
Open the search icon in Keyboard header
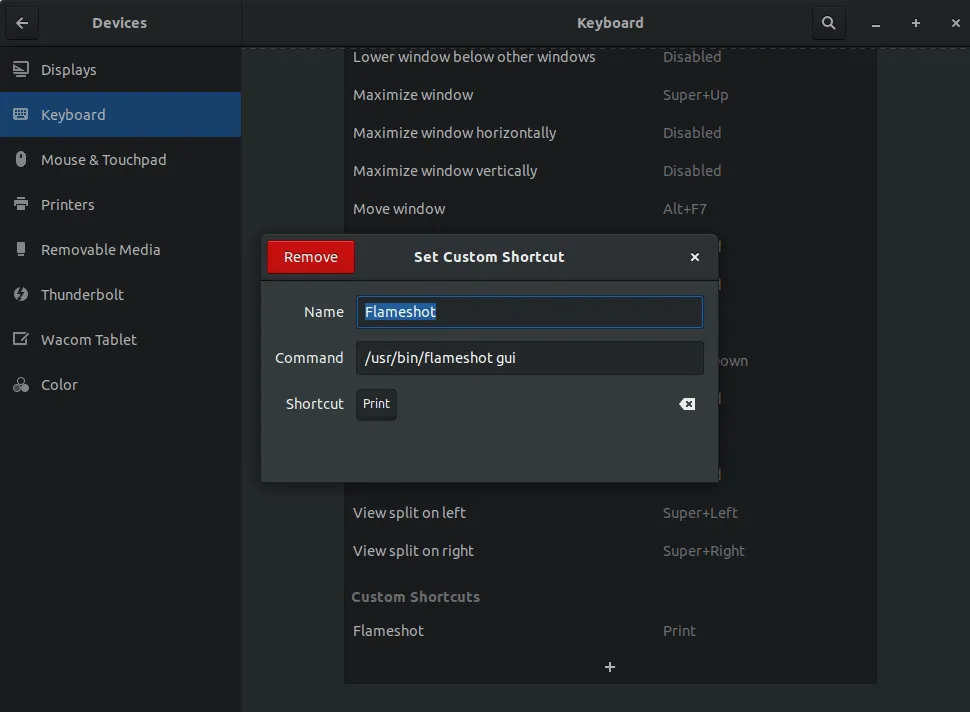pyautogui.click(x=828, y=23)
